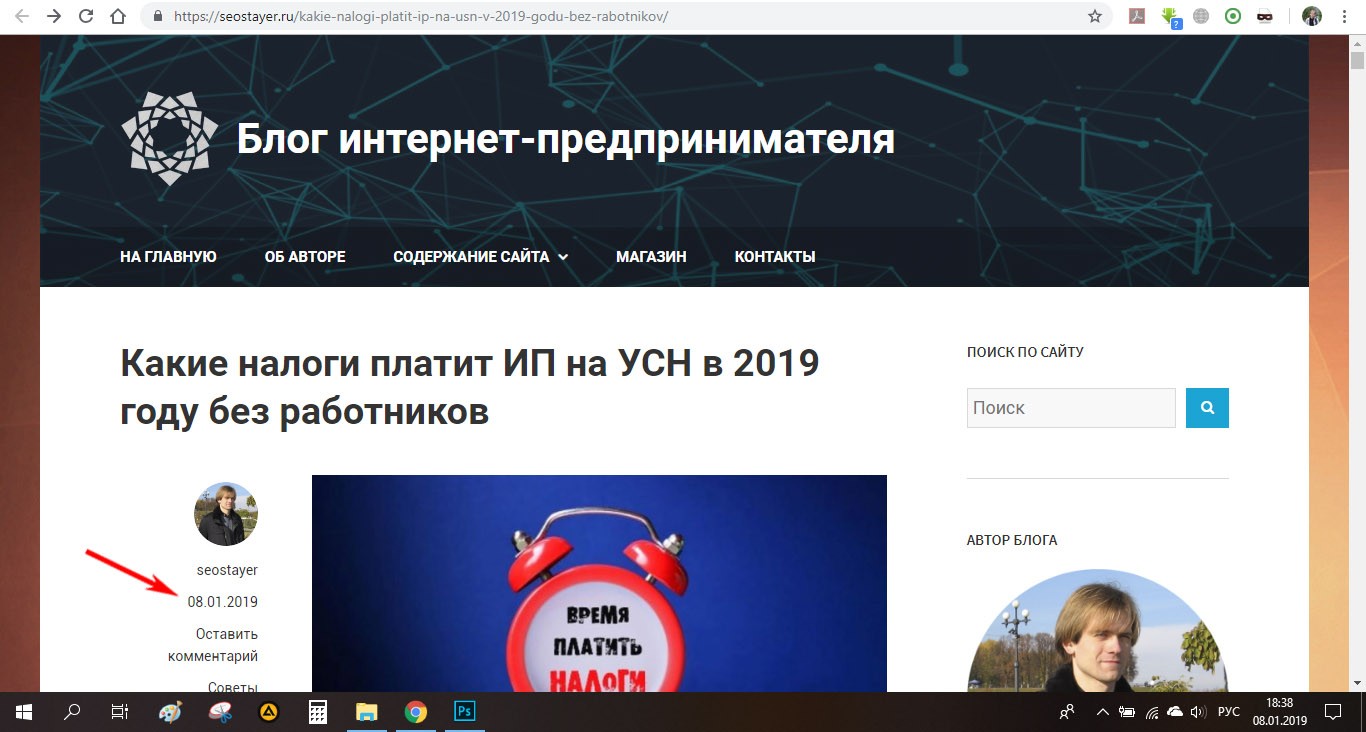
Task: Go back to the previous page
Action: pyautogui.click(x=21, y=16)
